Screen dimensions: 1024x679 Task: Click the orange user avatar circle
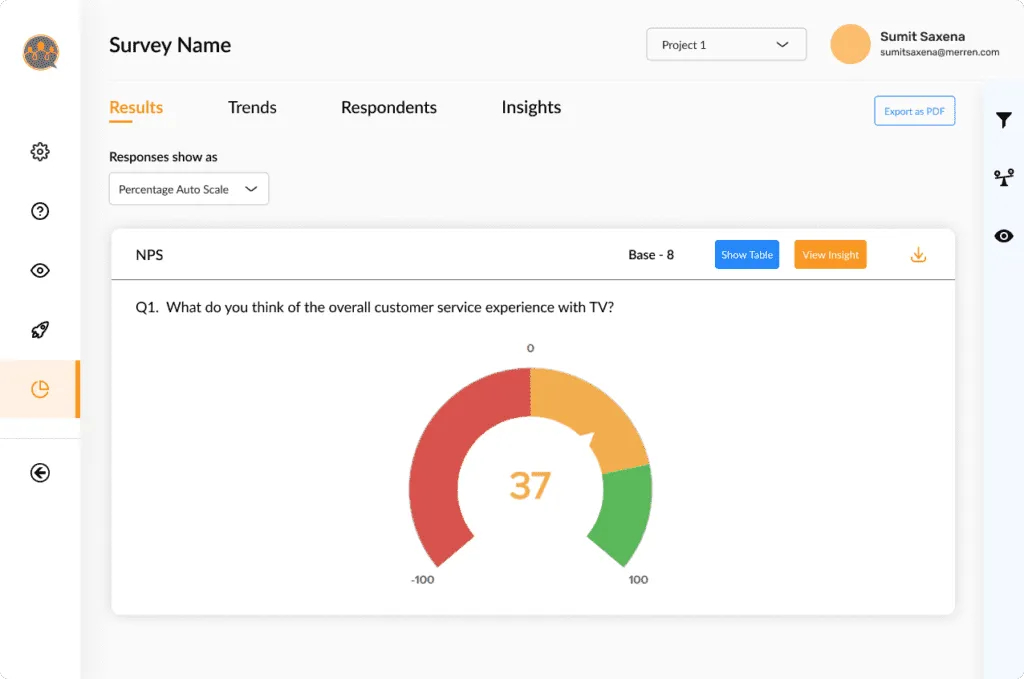[x=850, y=44]
